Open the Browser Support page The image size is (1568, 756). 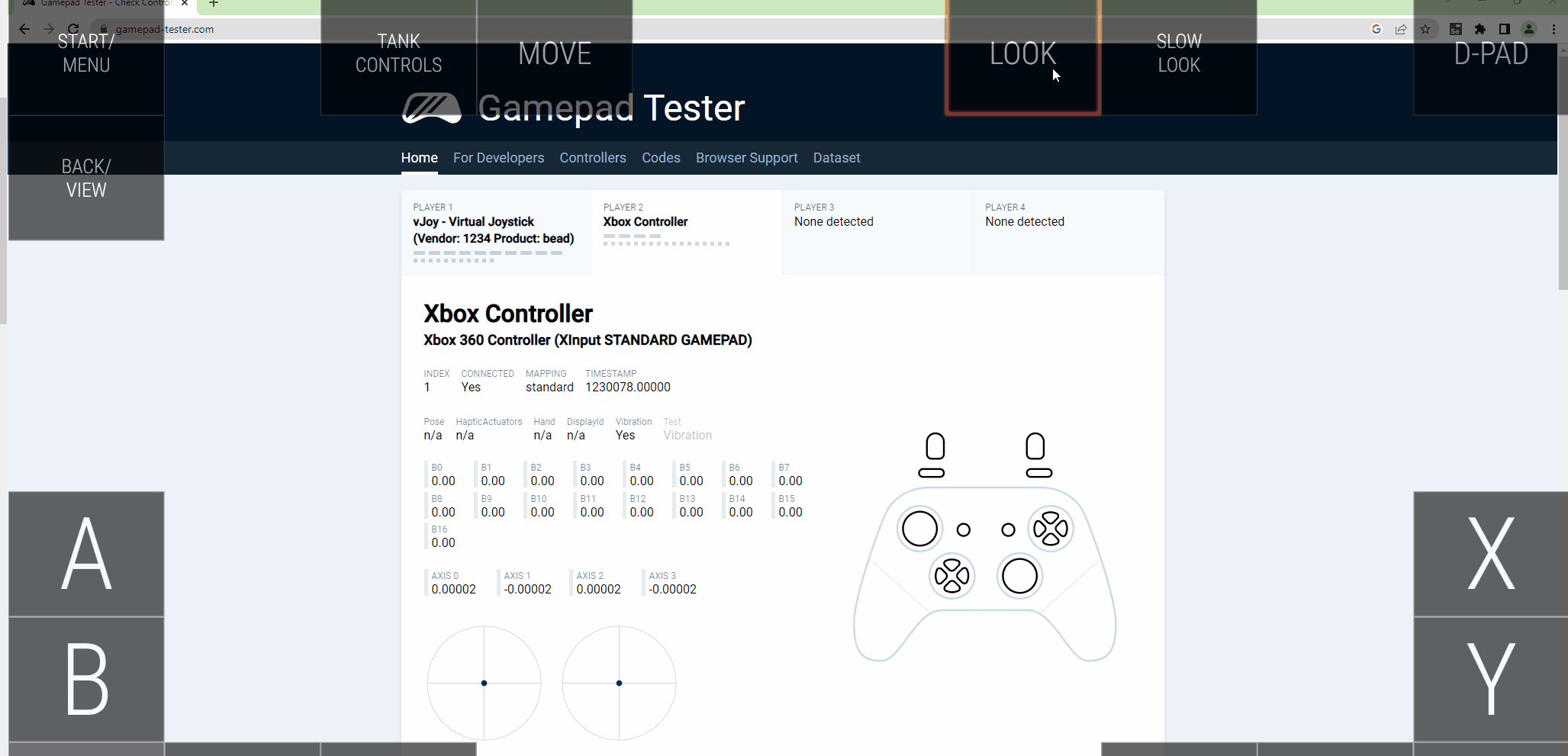click(x=746, y=158)
